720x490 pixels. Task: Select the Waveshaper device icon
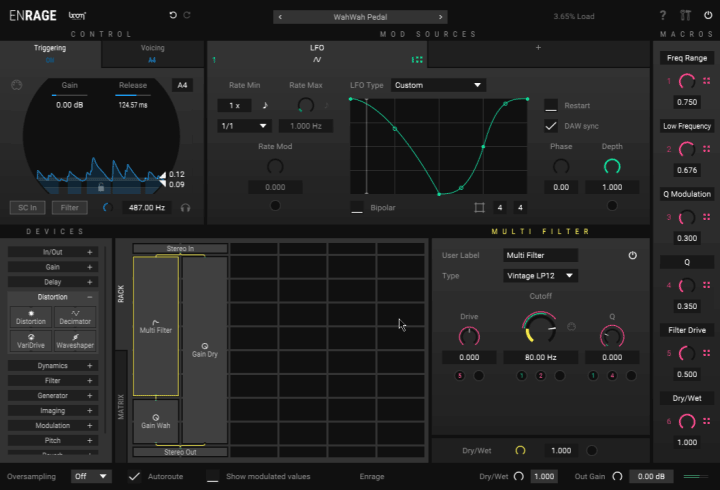[75, 340]
